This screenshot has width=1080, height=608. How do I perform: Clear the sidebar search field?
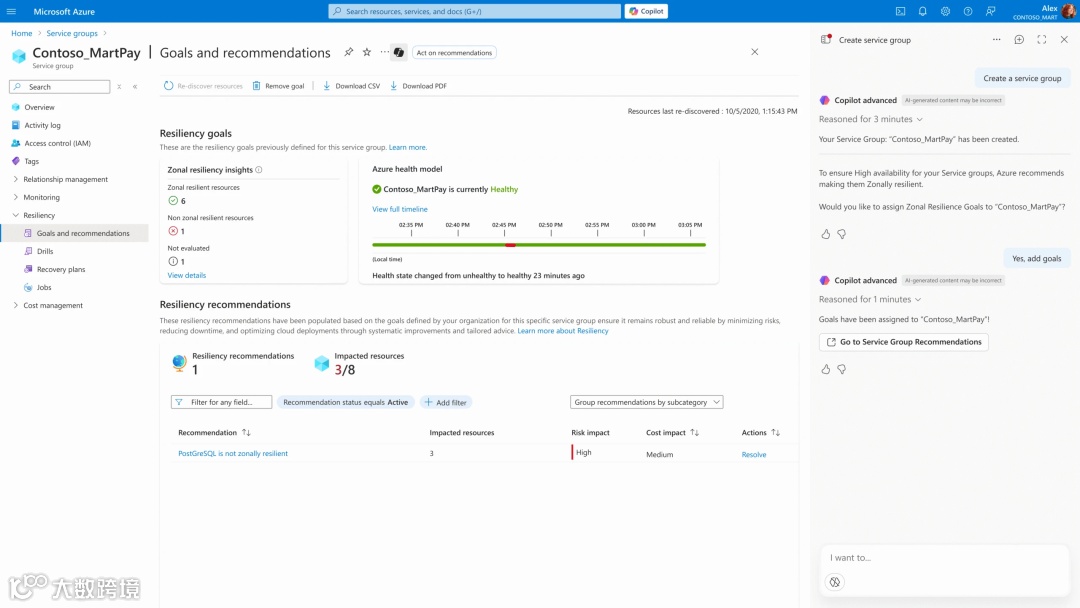point(119,87)
